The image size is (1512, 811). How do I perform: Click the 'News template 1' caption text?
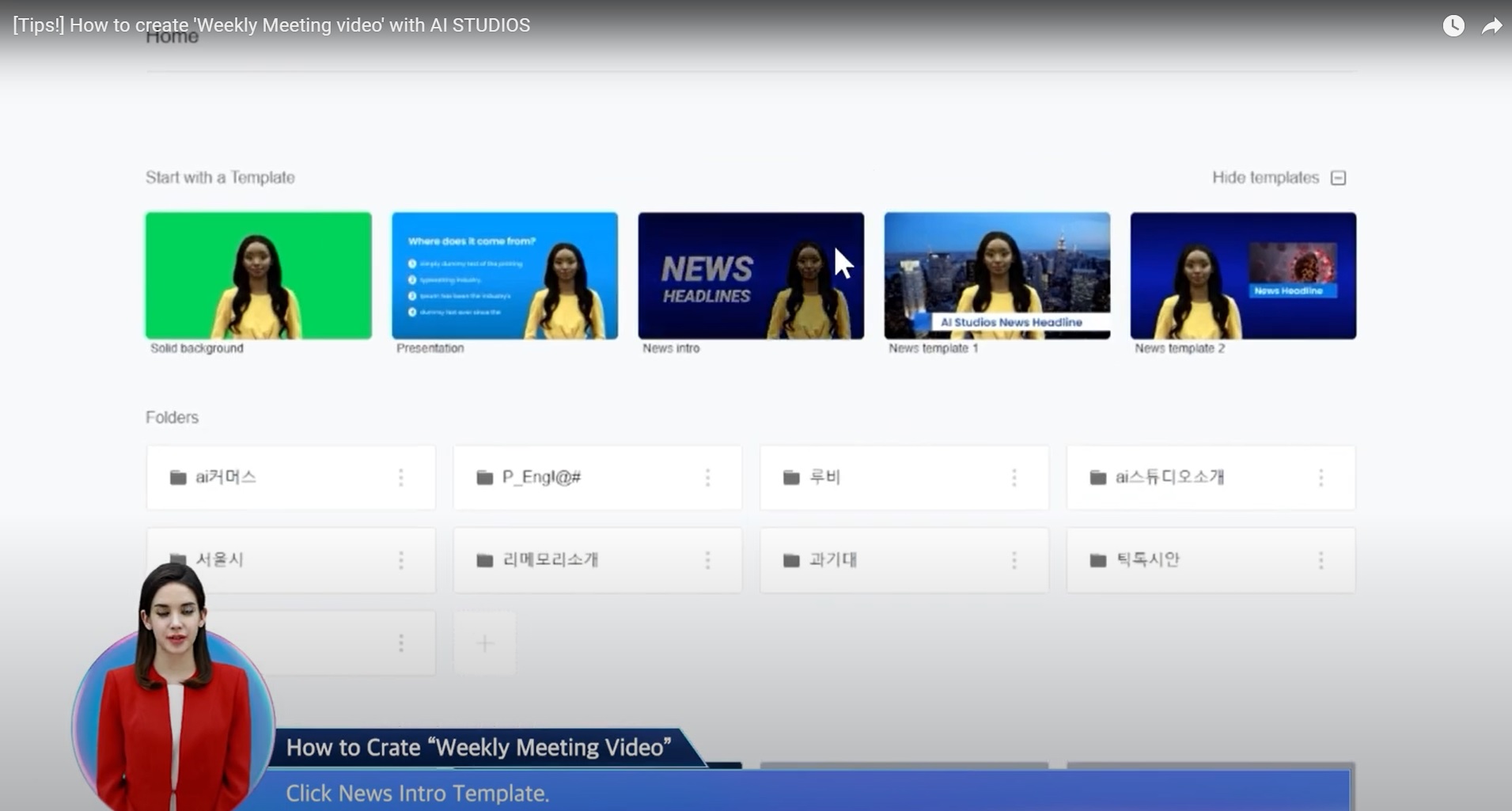point(933,348)
